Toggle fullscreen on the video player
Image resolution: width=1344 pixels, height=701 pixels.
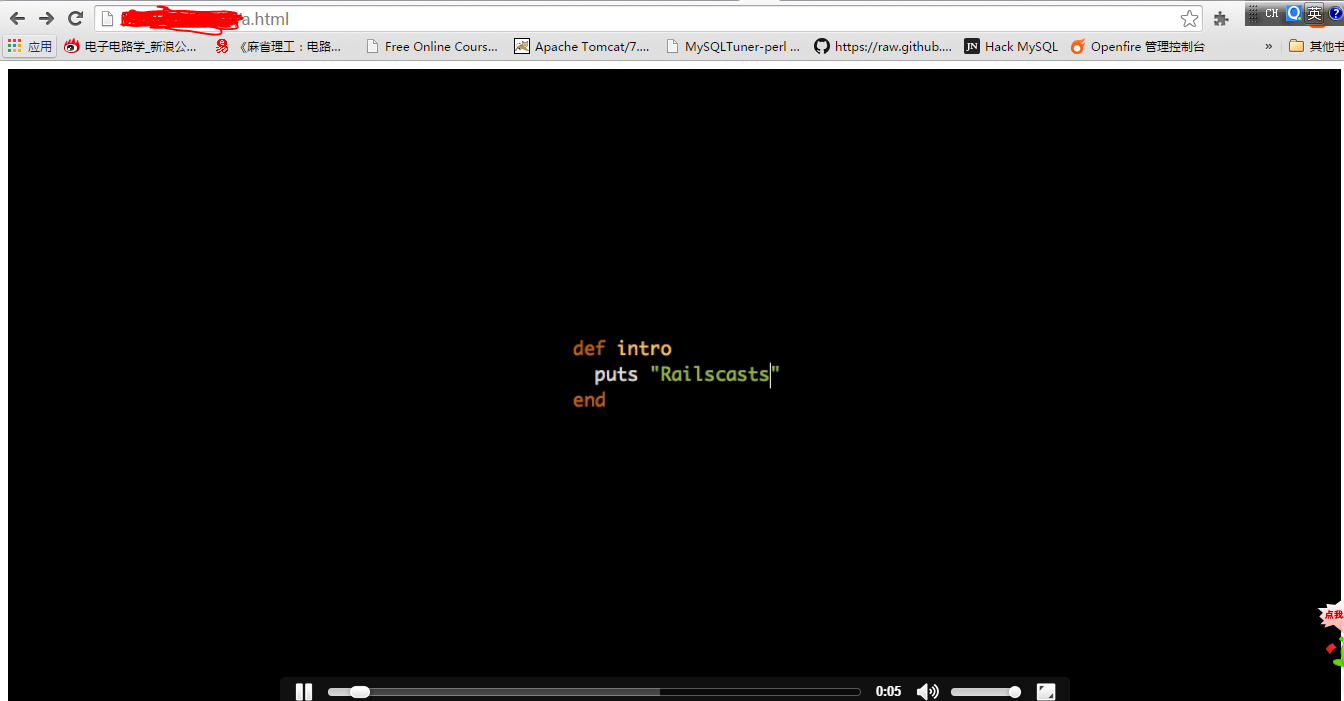tap(1046, 690)
